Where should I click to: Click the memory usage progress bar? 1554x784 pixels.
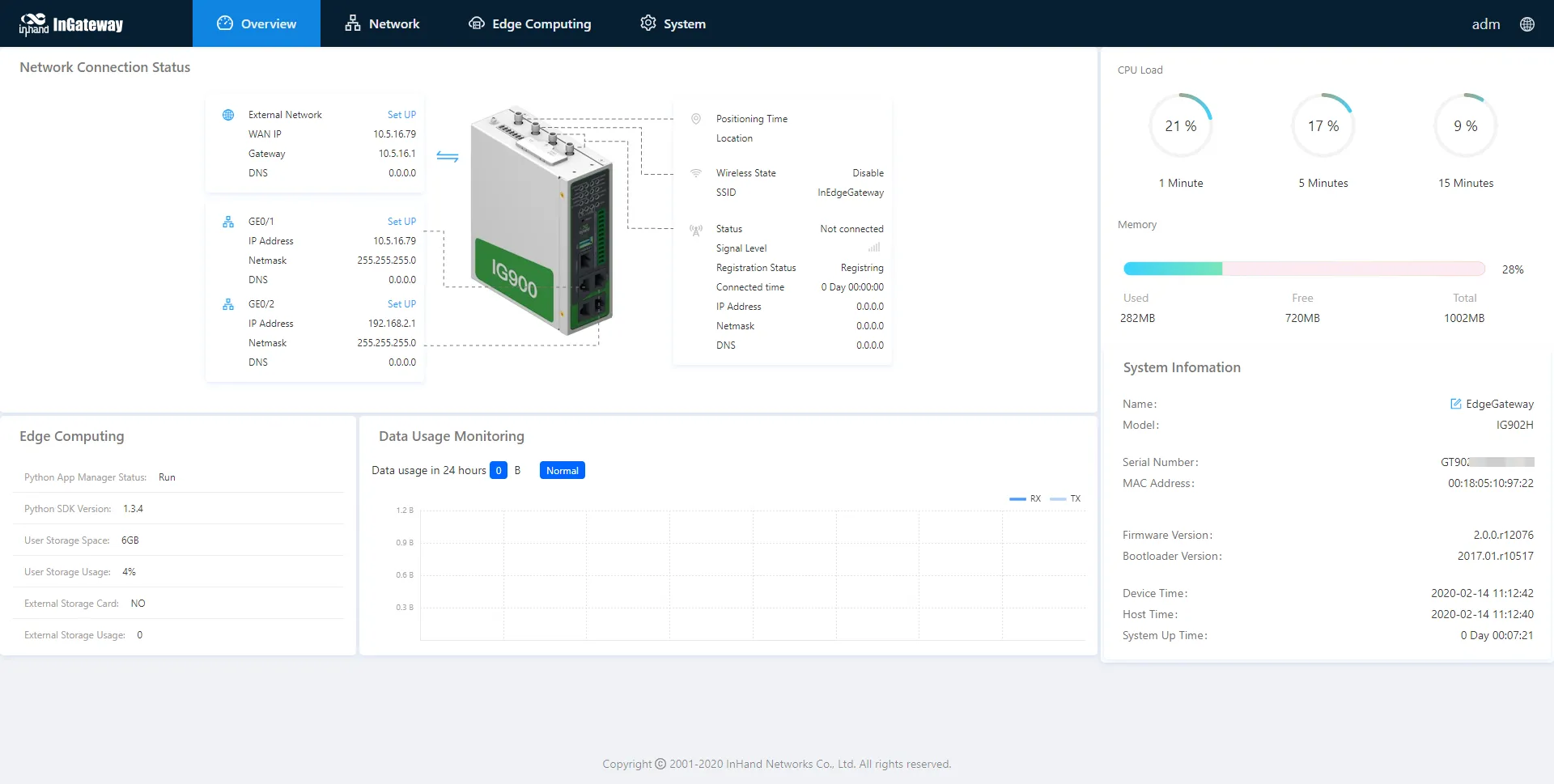1304,269
